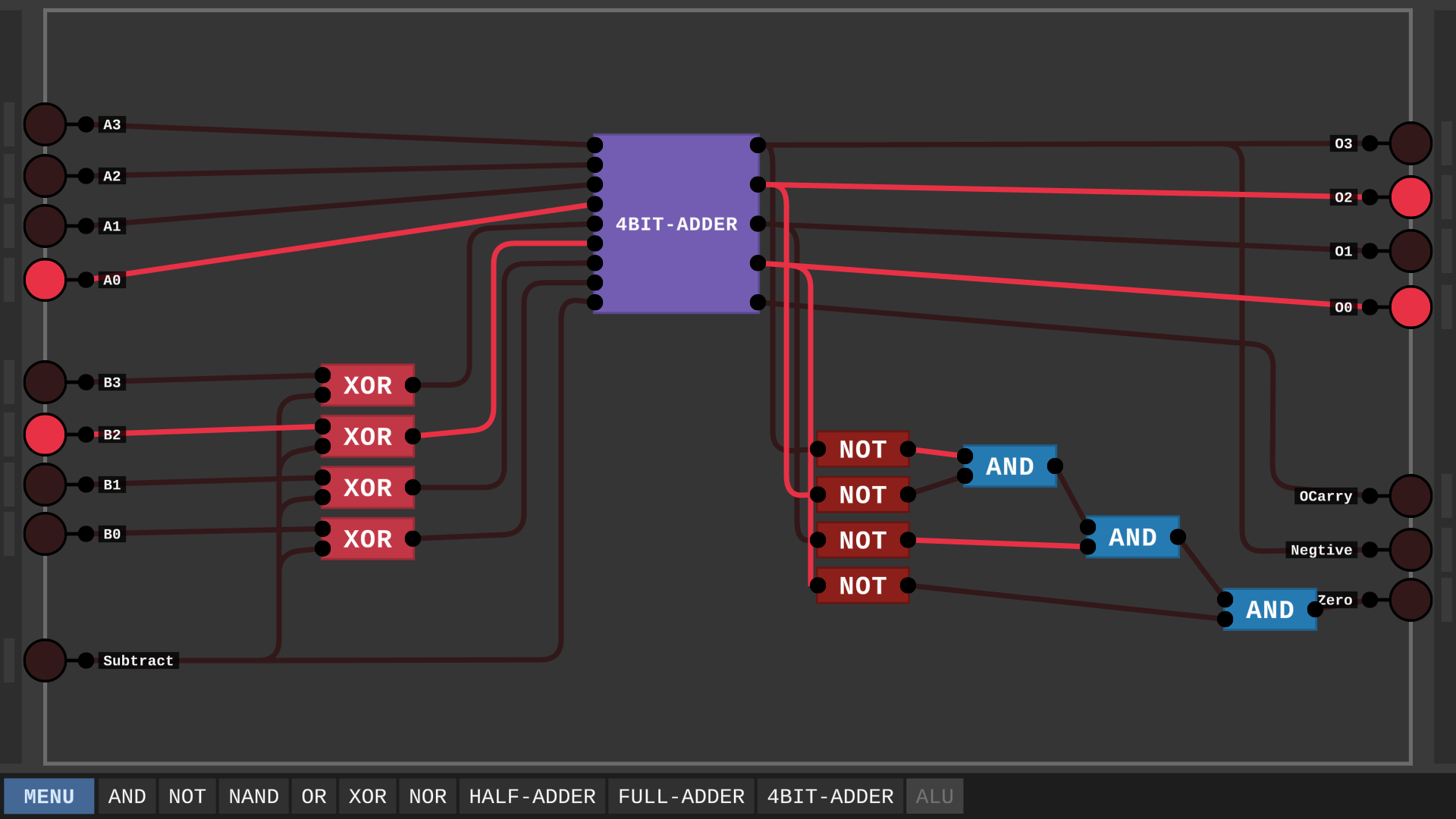Click the Zero output indicator circle
1456x819 pixels.
click(1410, 600)
